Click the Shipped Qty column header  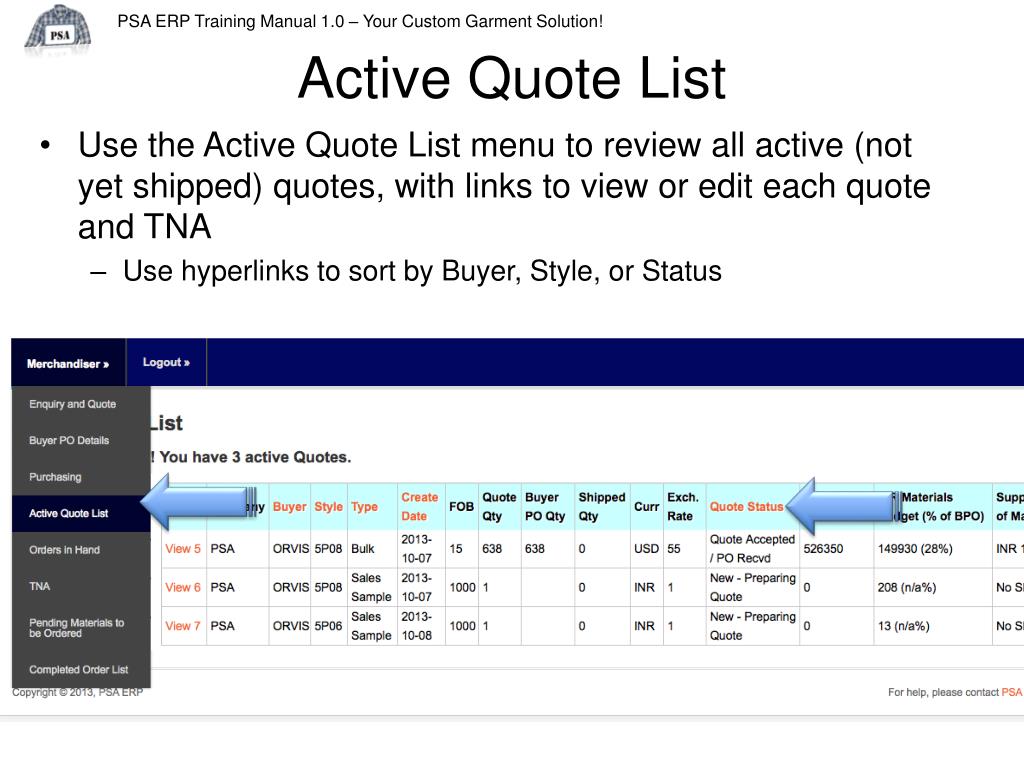(x=601, y=507)
